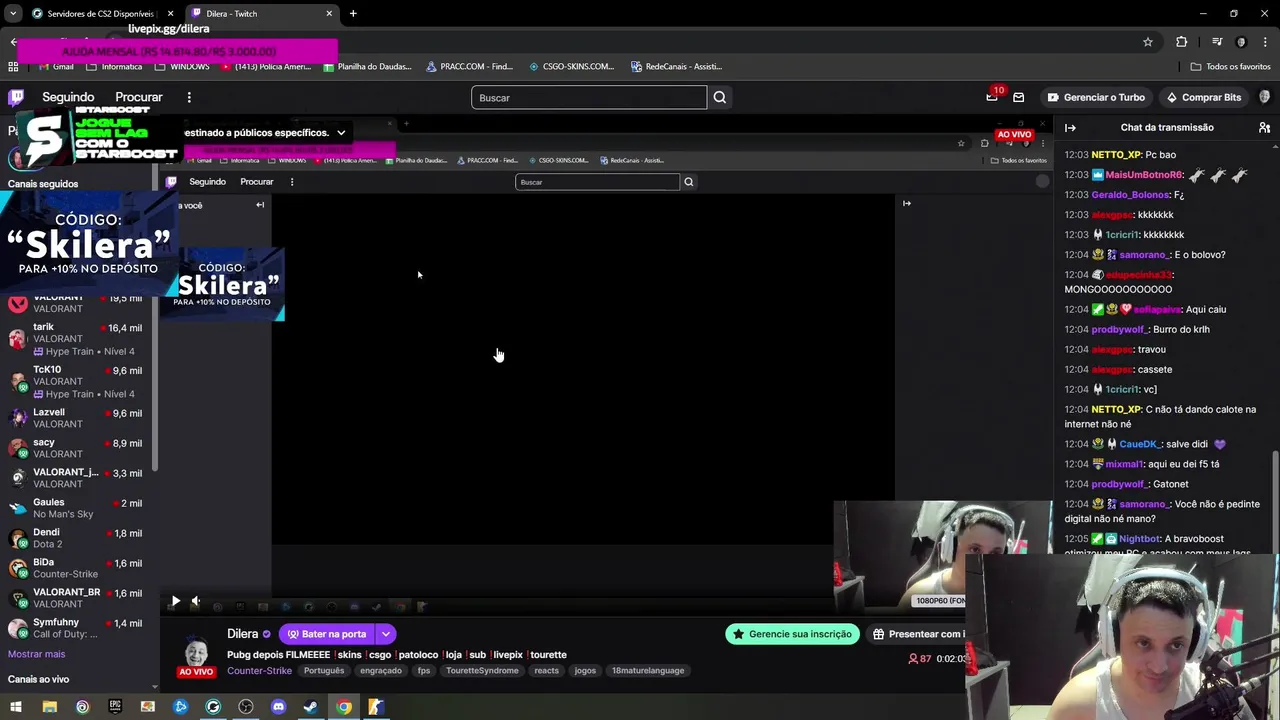Click chat username CaueDK_

click(x=1139, y=444)
